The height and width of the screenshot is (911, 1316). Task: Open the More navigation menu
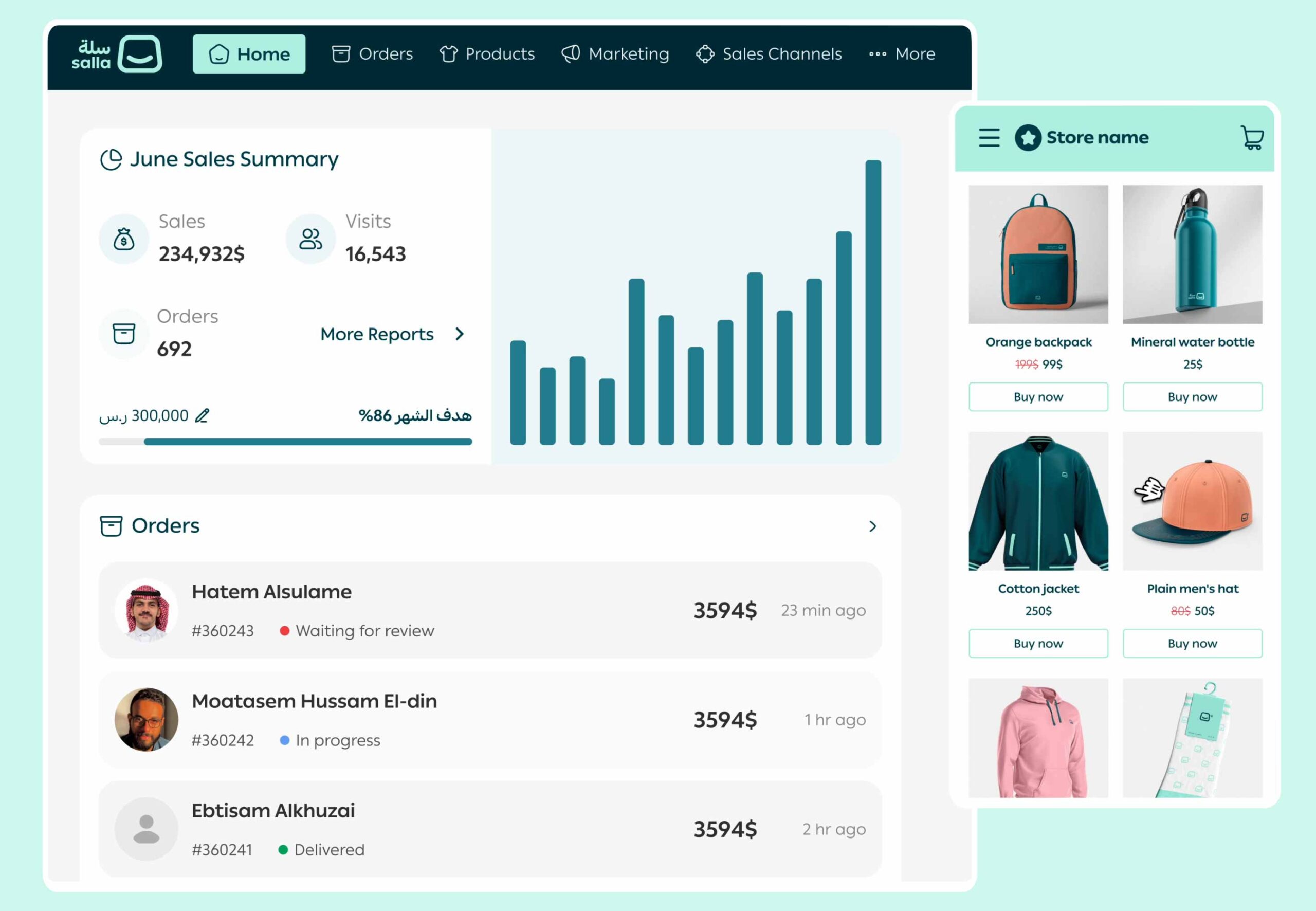(902, 53)
